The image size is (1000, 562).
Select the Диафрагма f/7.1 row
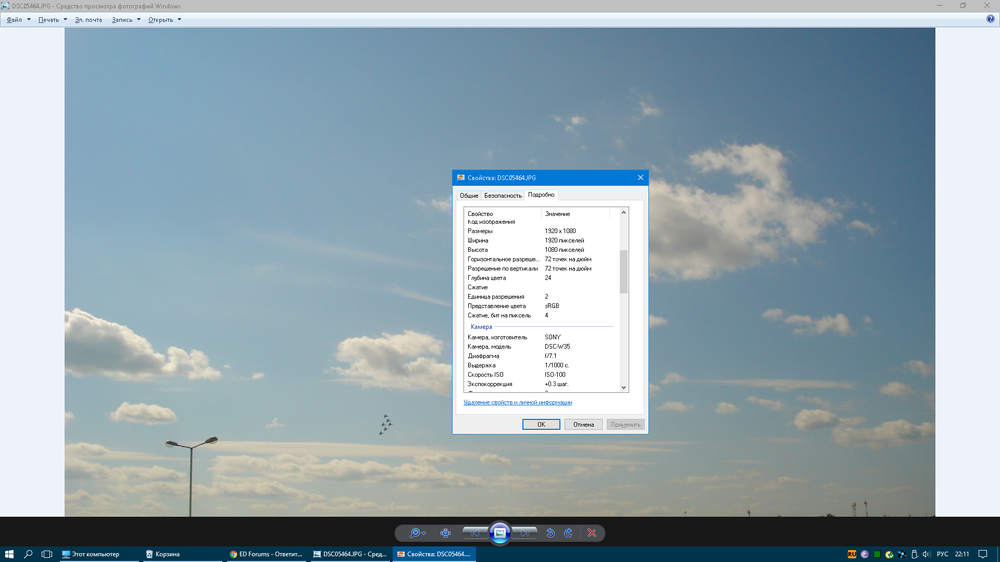point(541,356)
